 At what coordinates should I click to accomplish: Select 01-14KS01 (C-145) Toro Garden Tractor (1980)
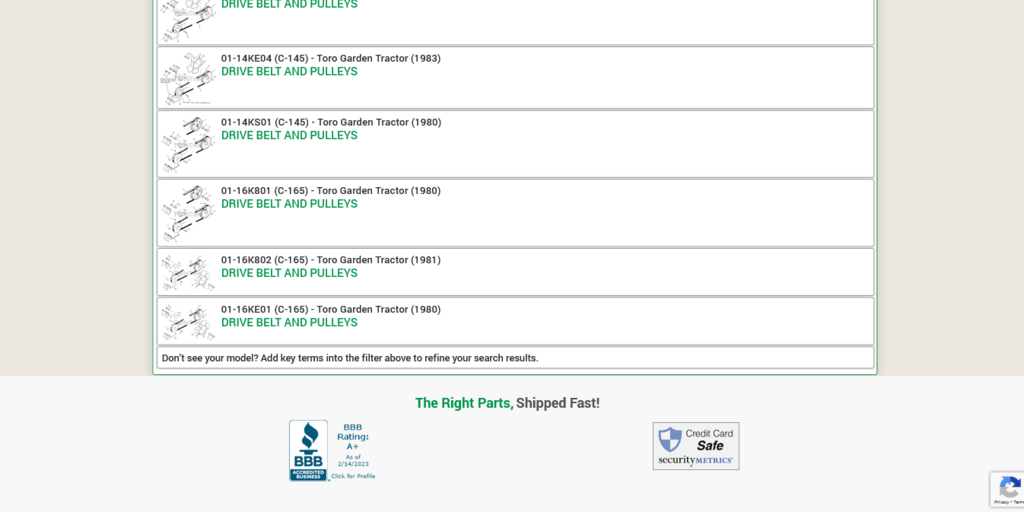point(331,122)
